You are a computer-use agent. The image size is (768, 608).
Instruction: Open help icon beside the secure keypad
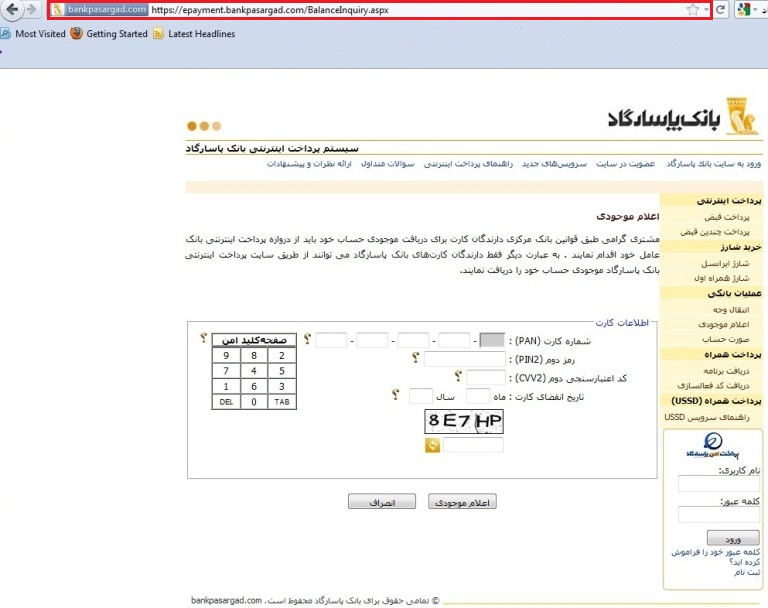tap(203, 338)
